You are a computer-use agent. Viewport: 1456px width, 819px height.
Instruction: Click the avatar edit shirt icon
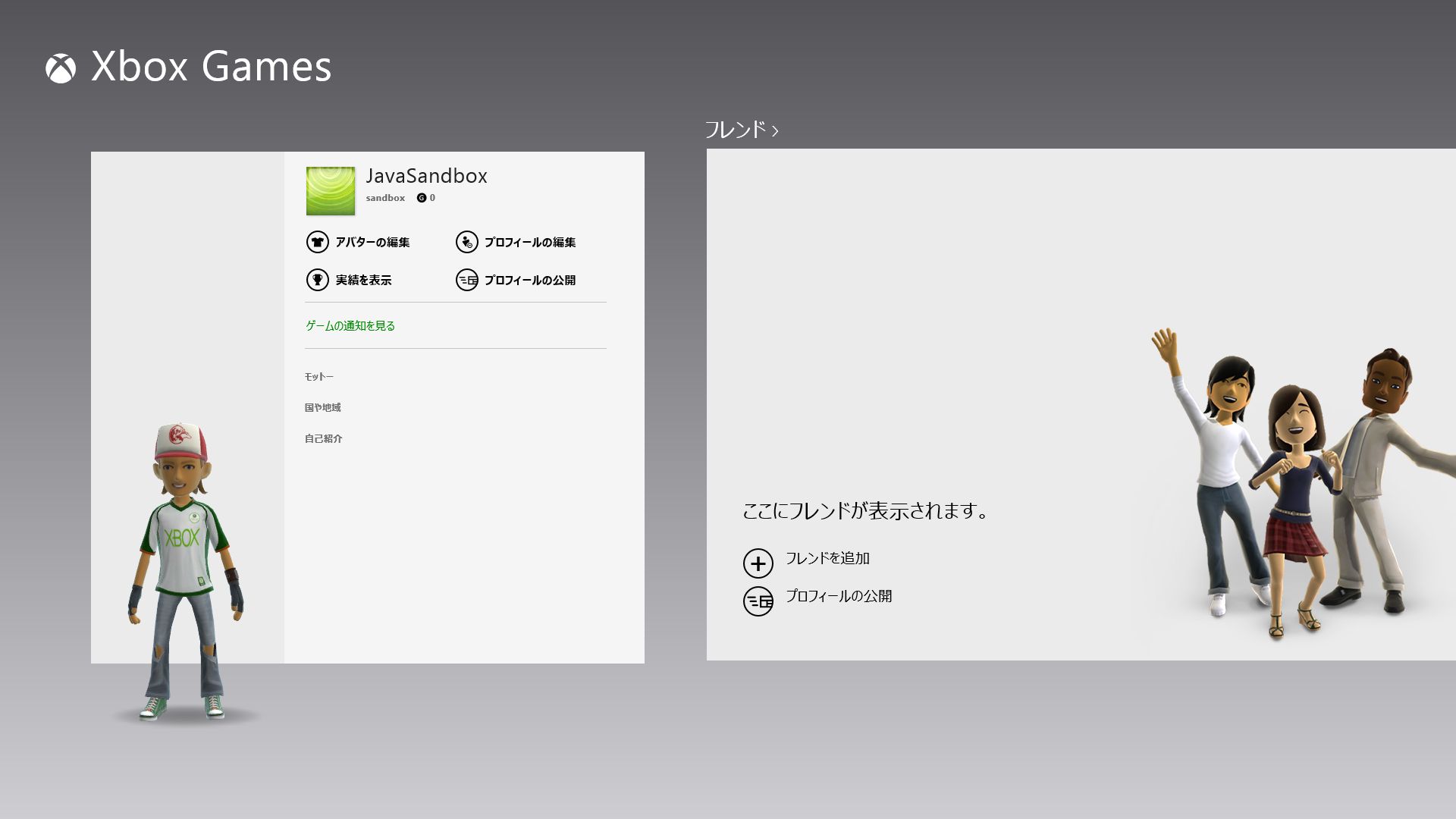(x=317, y=242)
